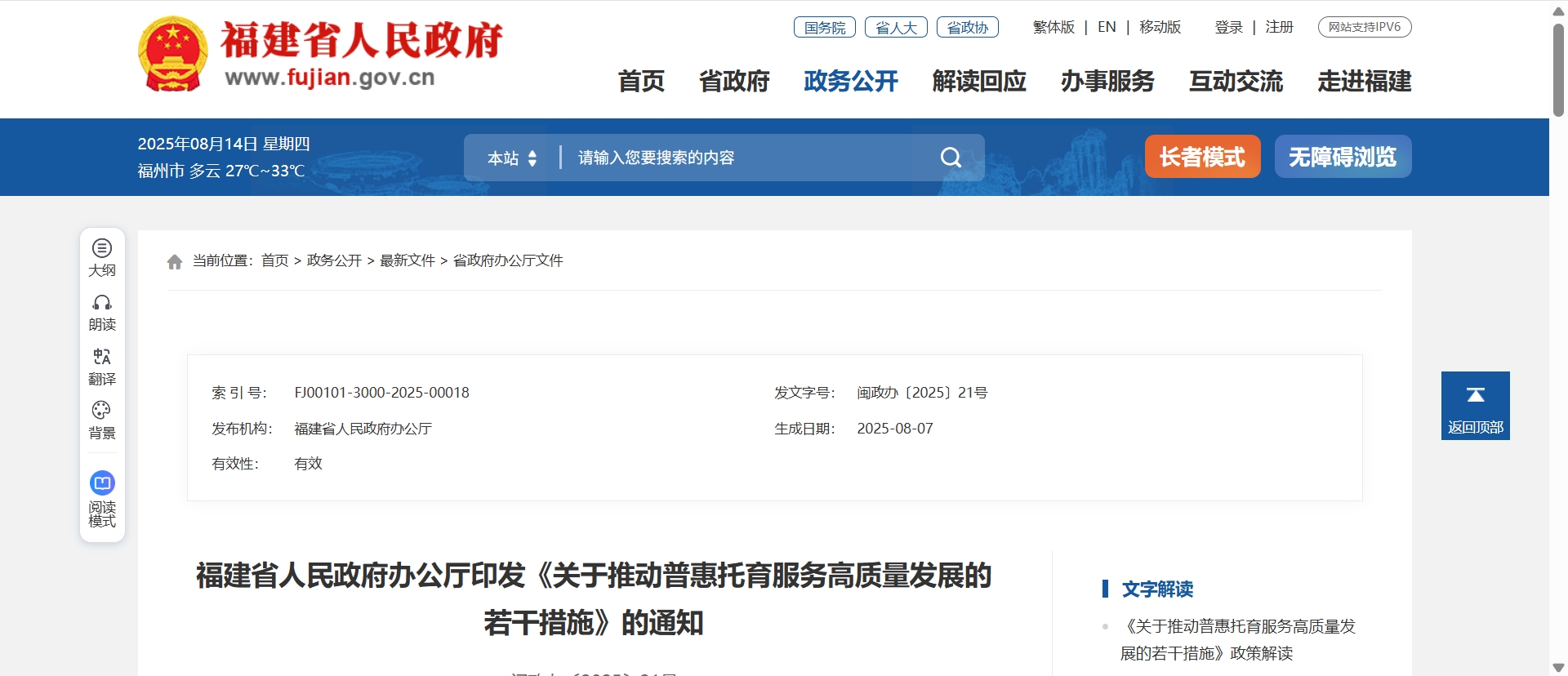This screenshot has height=676, width=1568.
Task: Expand the 本站 search scope dropdown
Action: (x=512, y=158)
